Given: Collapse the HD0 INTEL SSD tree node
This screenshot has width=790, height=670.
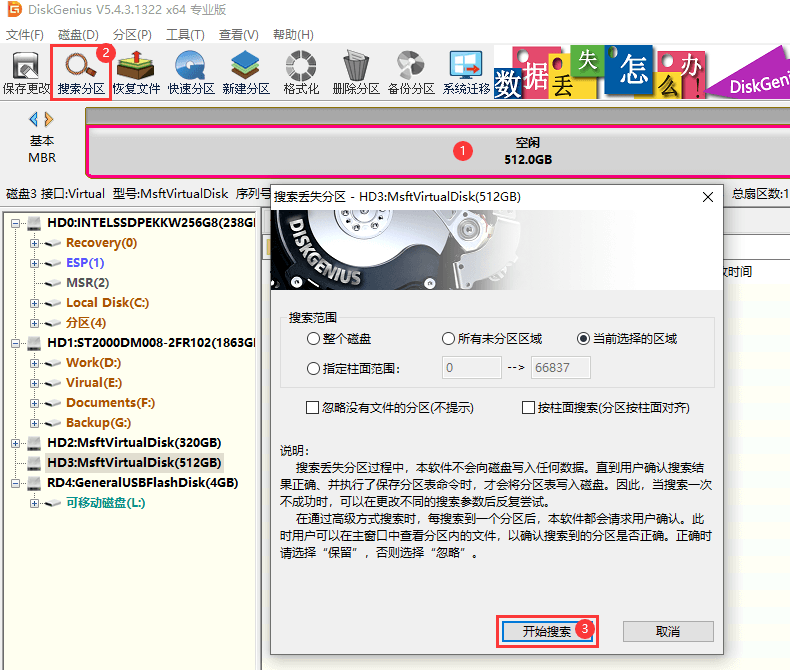Looking at the screenshot, I should click(16, 223).
